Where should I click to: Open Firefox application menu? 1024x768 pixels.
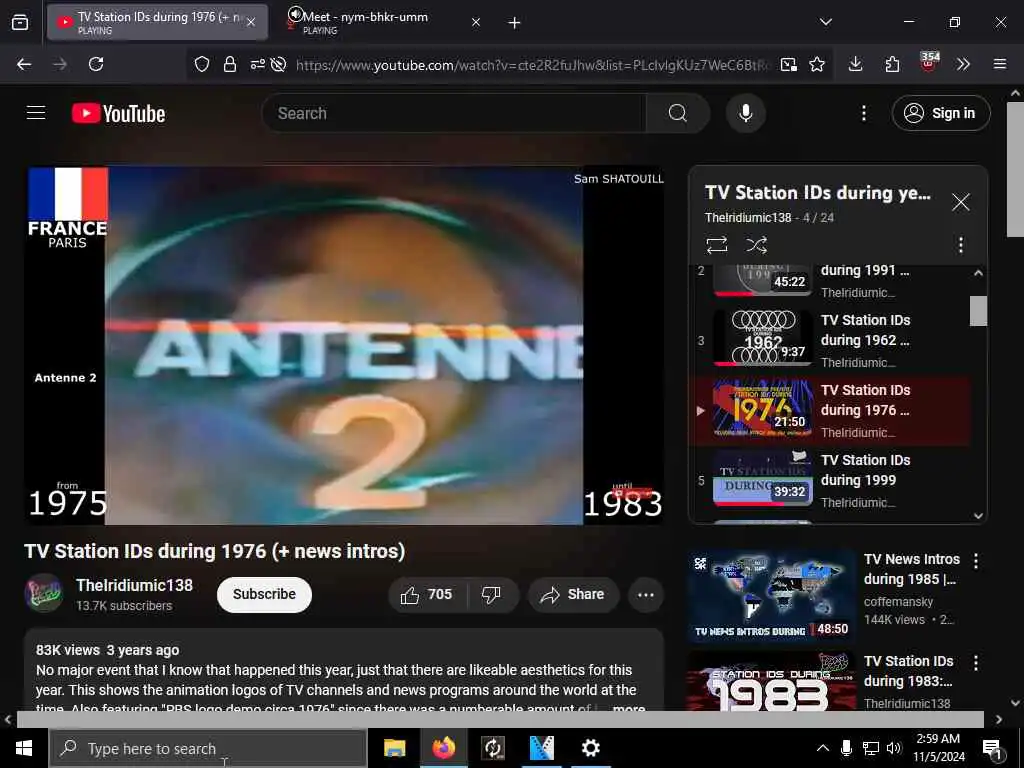tap(1000, 64)
